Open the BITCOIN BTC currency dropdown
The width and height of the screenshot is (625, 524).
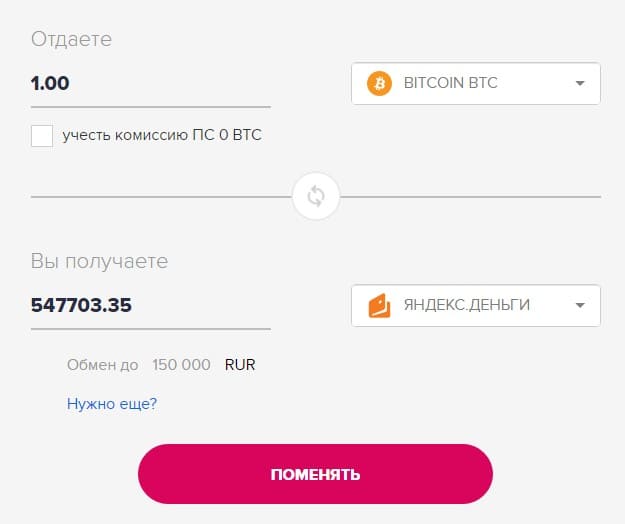tap(476, 83)
